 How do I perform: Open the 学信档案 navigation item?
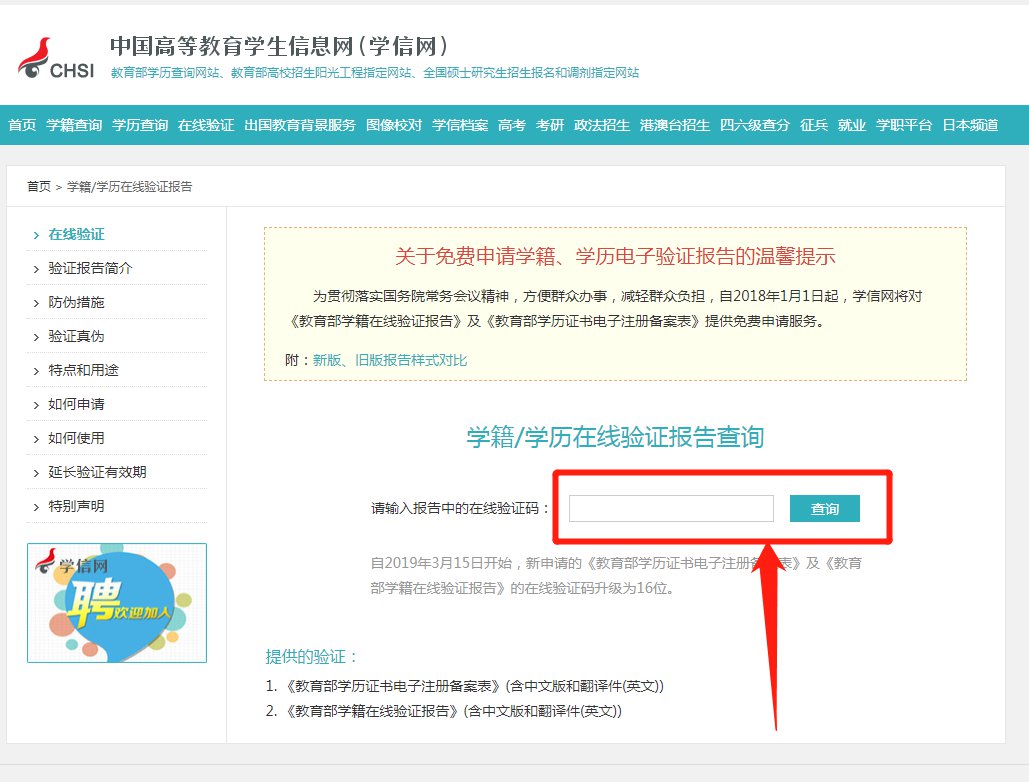(460, 125)
